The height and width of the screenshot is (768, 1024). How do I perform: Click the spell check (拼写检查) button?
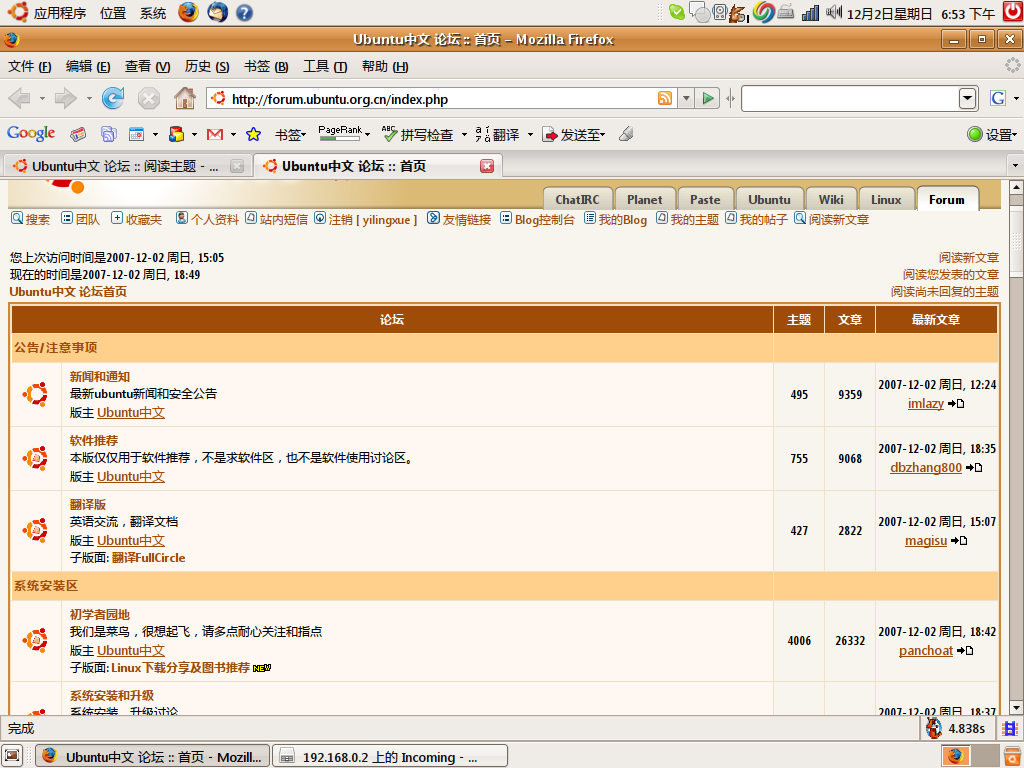(x=418, y=135)
